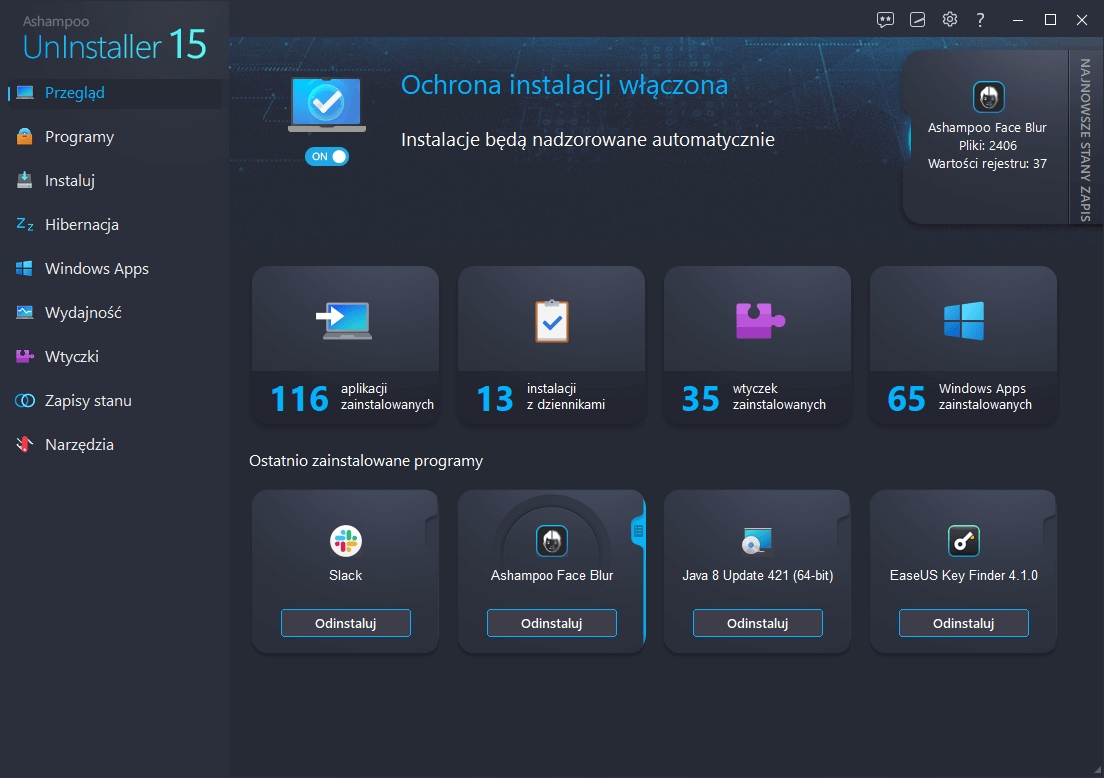This screenshot has width=1104, height=778.
Task: Click the EaseUS Key Finder icon
Action: 964,541
